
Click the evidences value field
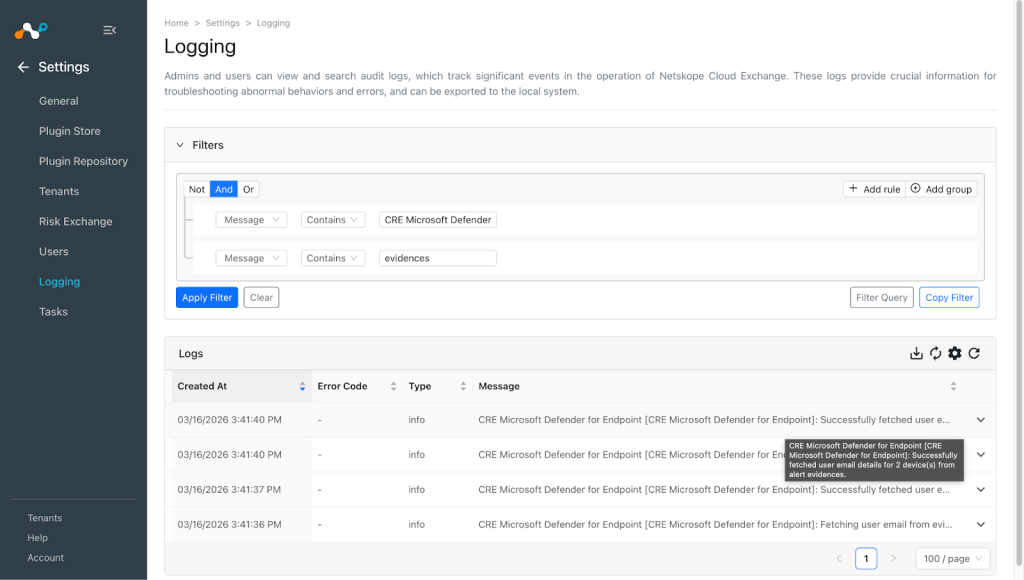point(438,258)
